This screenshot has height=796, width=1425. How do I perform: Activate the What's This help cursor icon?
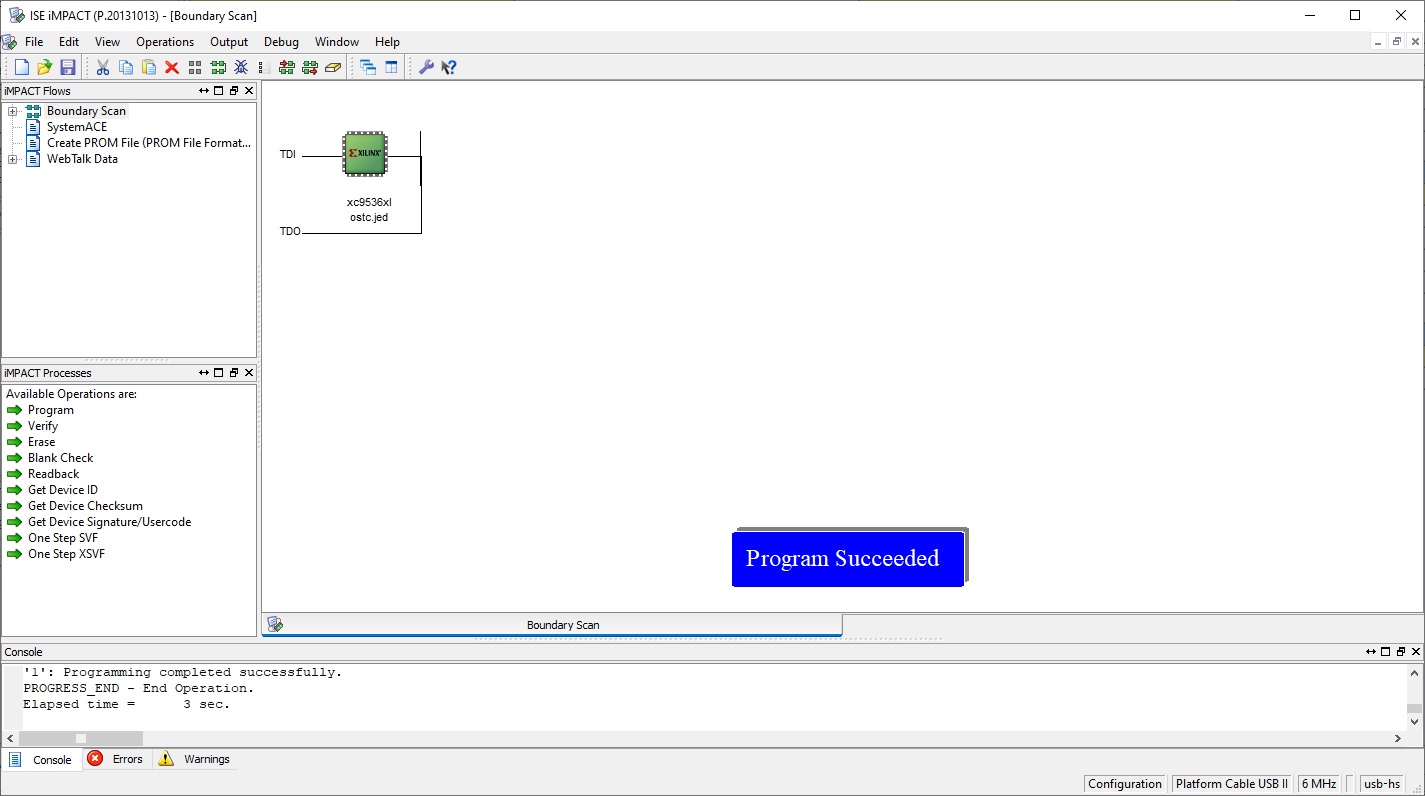449,67
